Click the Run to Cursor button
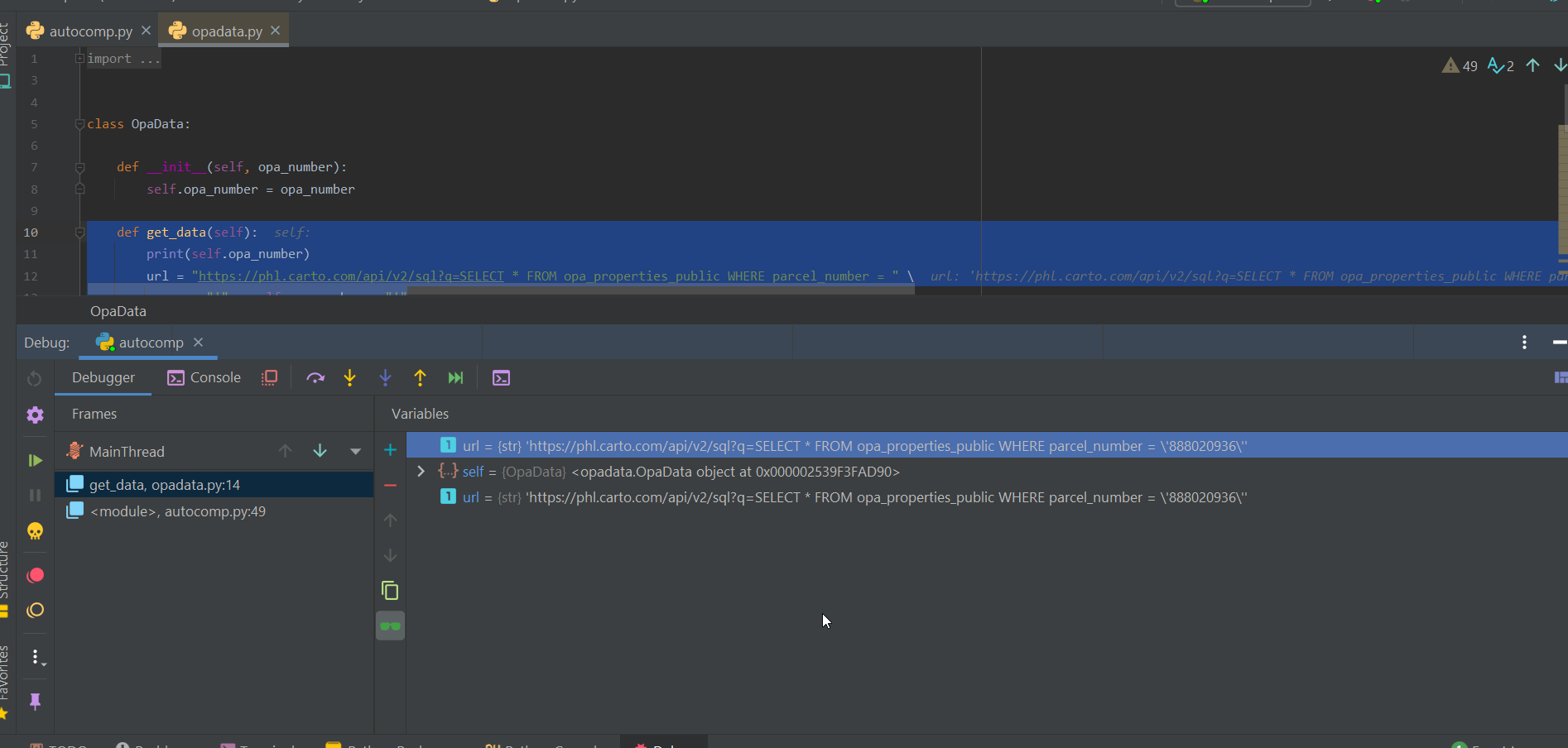Viewport: 1568px width, 748px height. [x=455, y=377]
